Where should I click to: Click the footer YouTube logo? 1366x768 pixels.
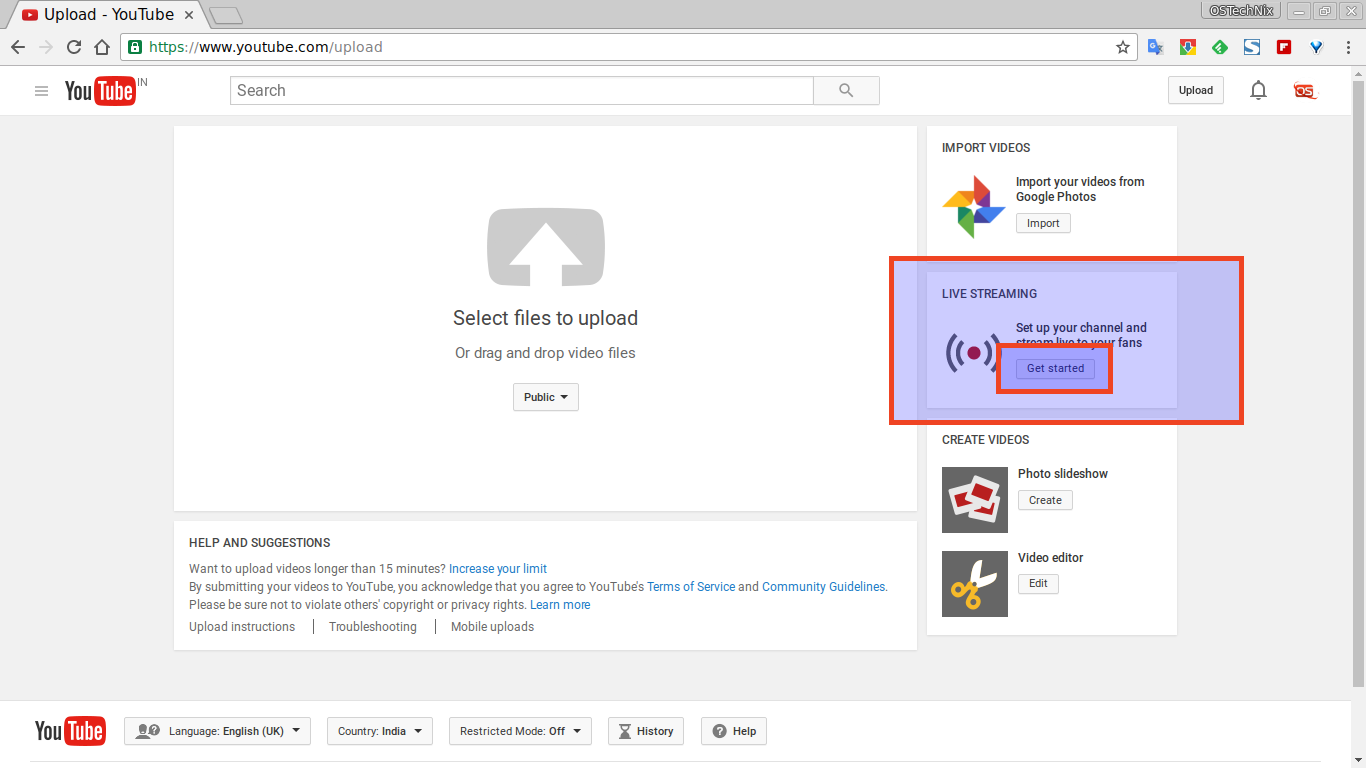pyautogui.click(x=70, y=731)
